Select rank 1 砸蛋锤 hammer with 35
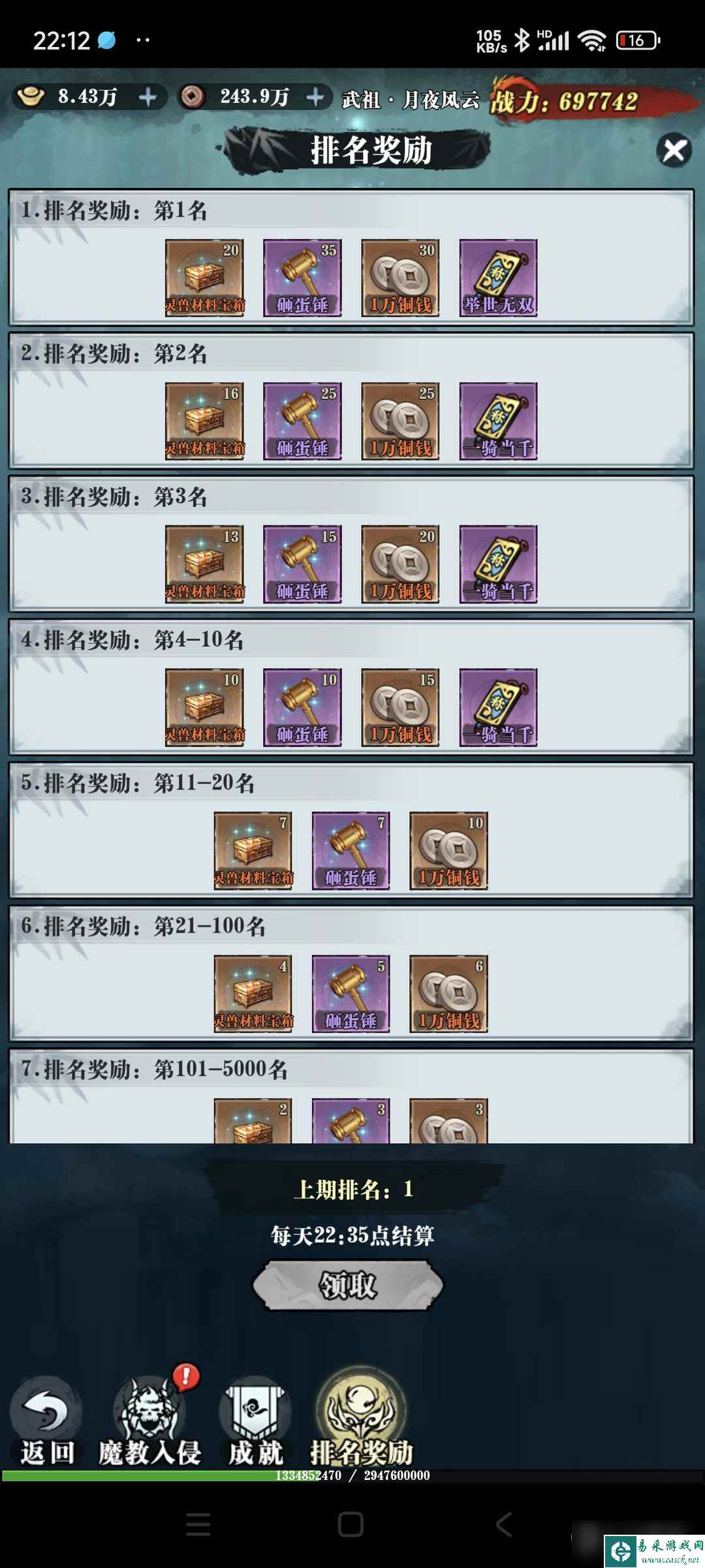Viewport: 705px width, 1568px height. pos(302,278)
